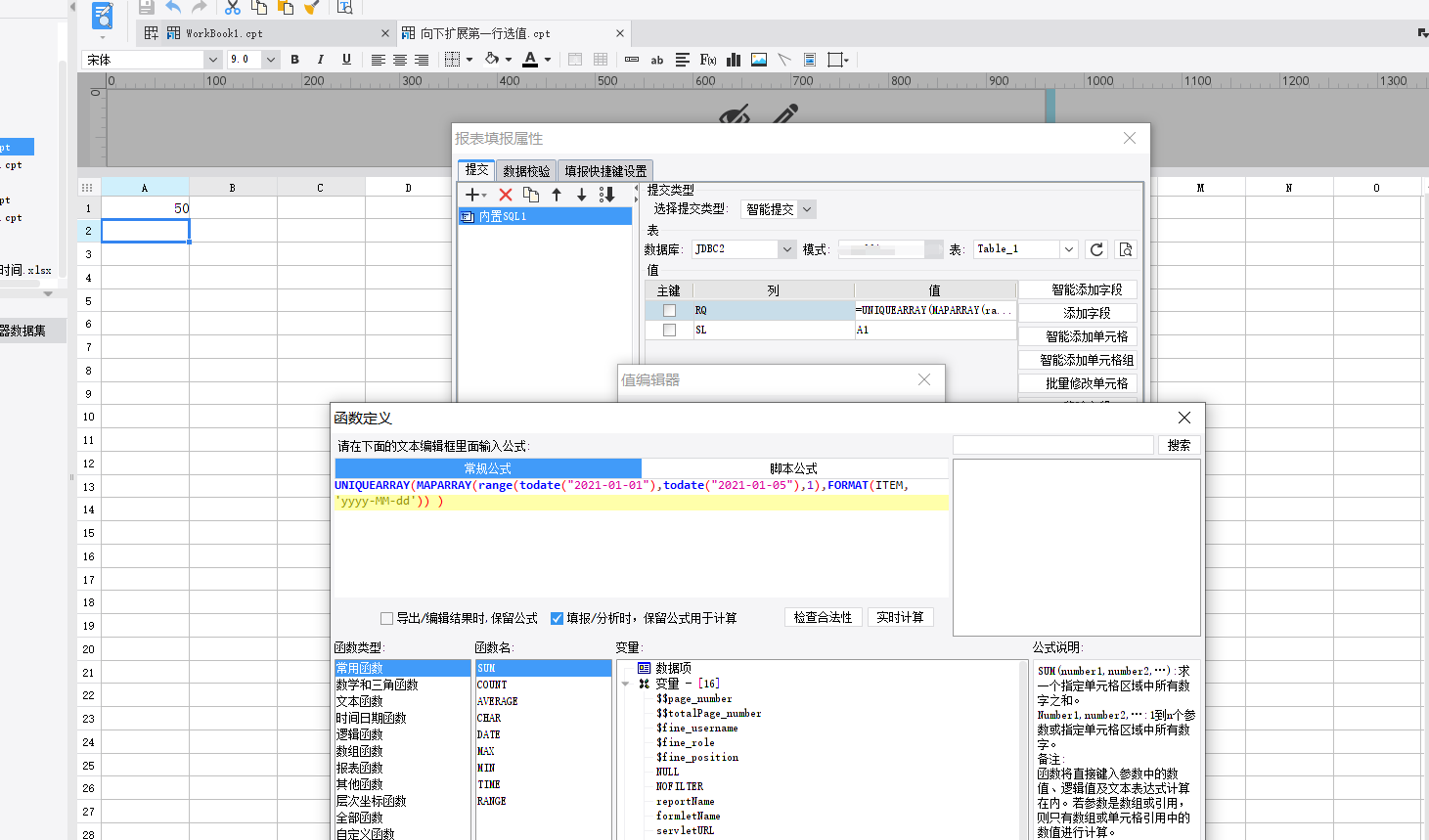The height and width of the screenshot is (840, 1429).
Task: Click the italic I icon
Action: click(320, 60)
